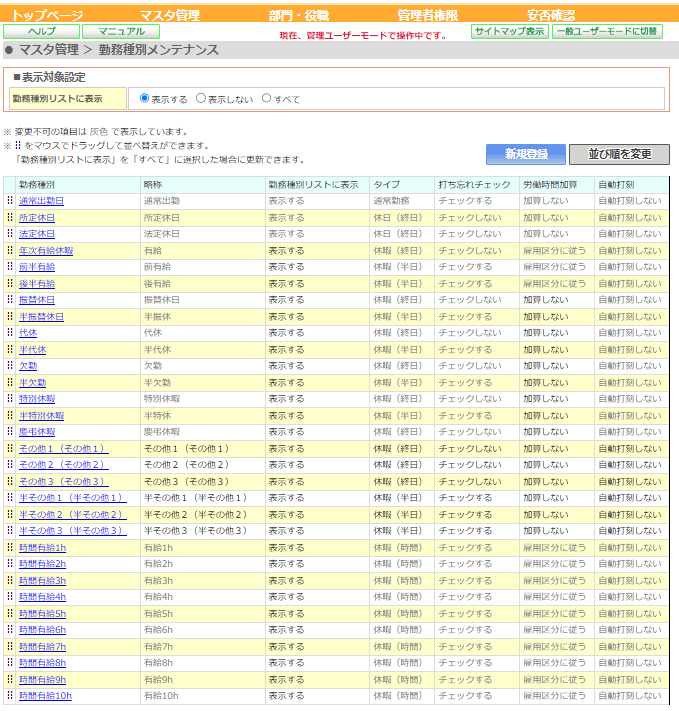This screenshot has height=711, width=679.
Task: Click the drag handle beside 代休 row
Action: point(10,332)
